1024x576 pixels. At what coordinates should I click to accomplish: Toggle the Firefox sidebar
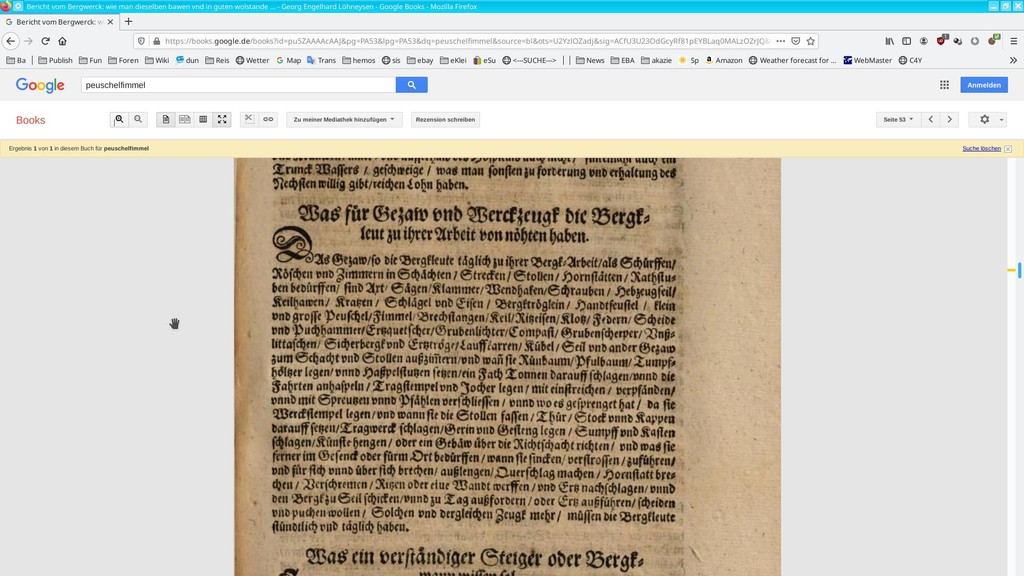point(906,41)
